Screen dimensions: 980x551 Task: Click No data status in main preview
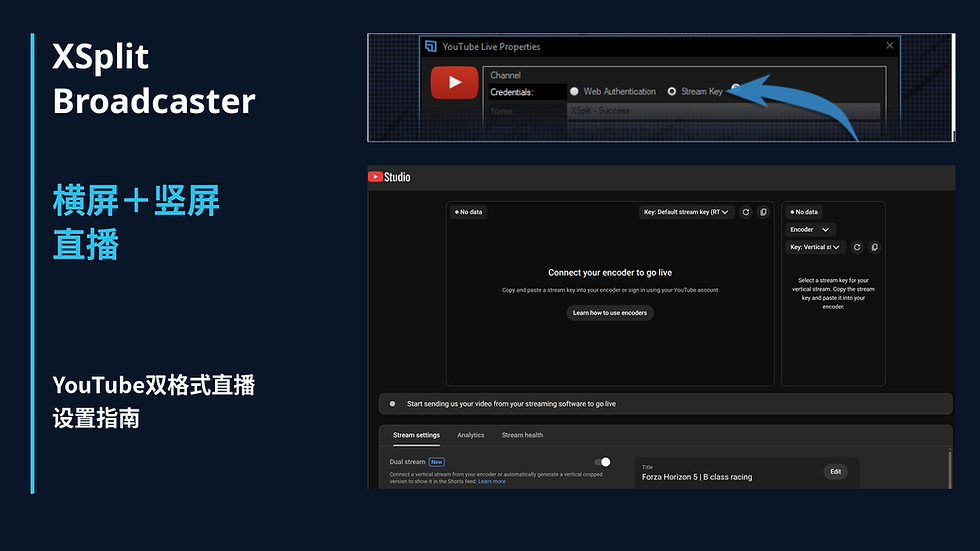pyautogui.click(x=469, y=212)
